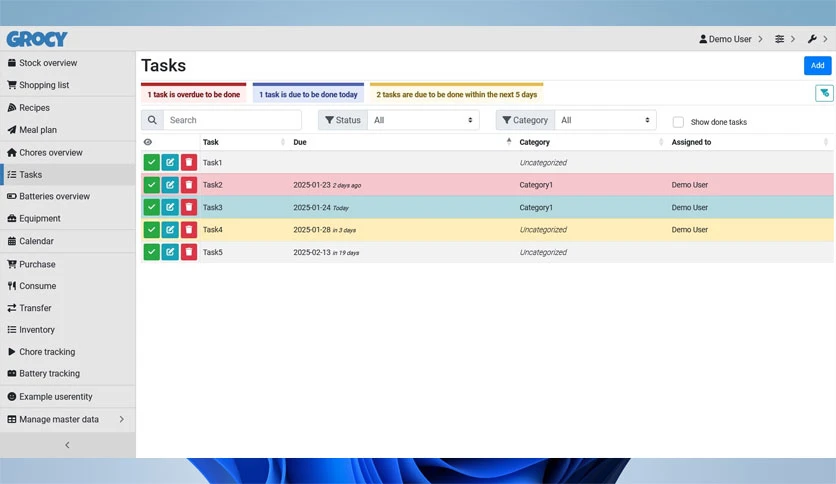Image resolution: width=836 pixels, height=484 pixels.
Task: Open the Status filter dropdown
Action: pos(423,120)
